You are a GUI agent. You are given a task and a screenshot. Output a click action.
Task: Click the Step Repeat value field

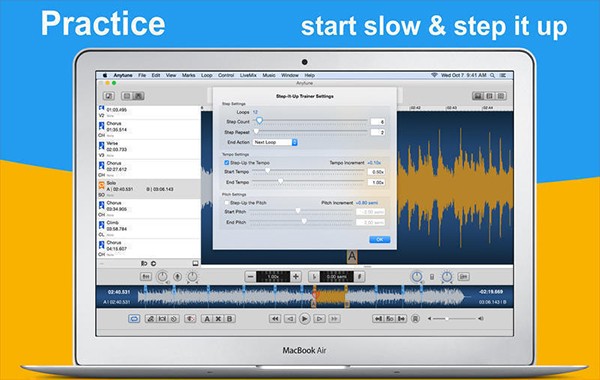coord(377,132)
